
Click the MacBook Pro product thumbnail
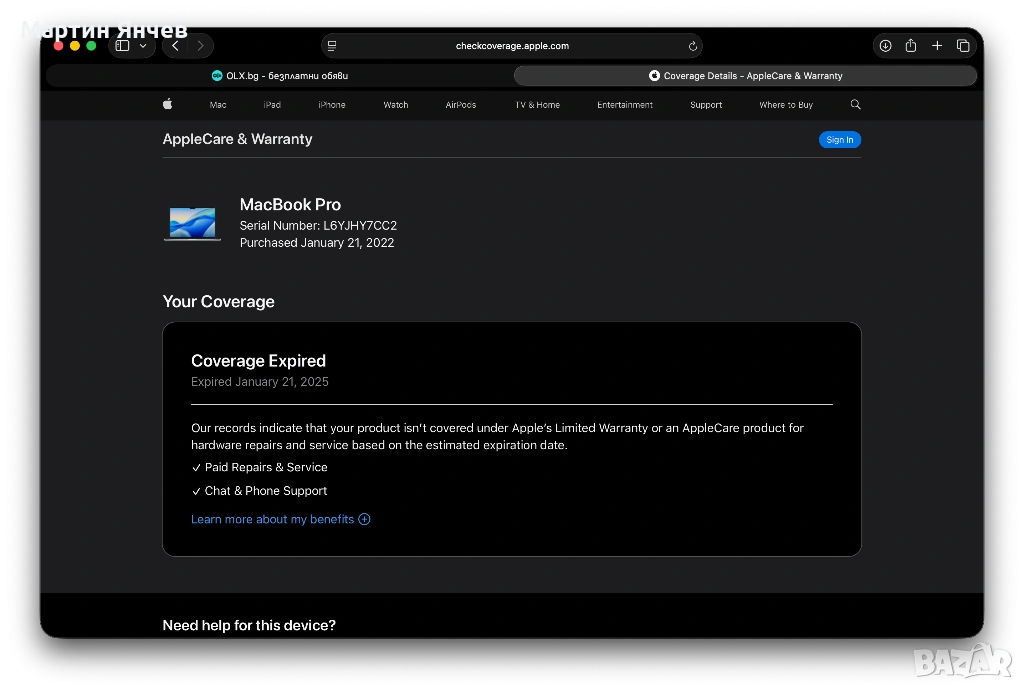point(192,223)
